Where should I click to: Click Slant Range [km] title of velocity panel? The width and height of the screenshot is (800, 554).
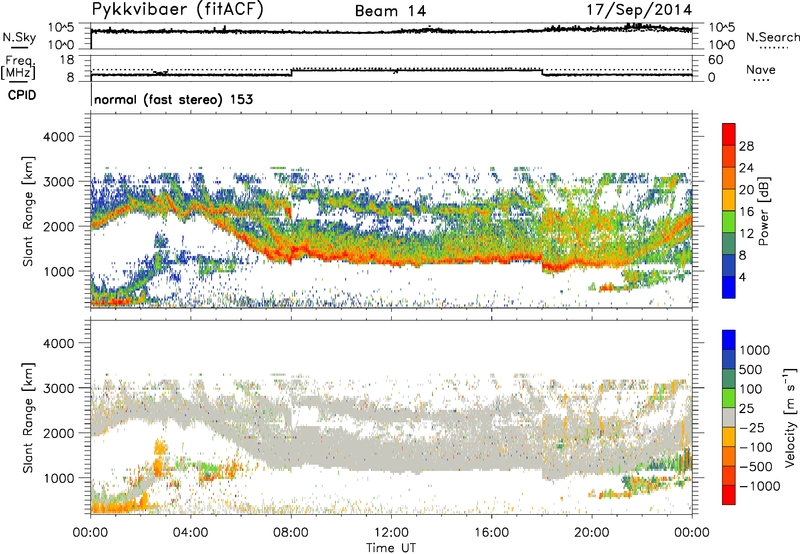click(28, 418)
